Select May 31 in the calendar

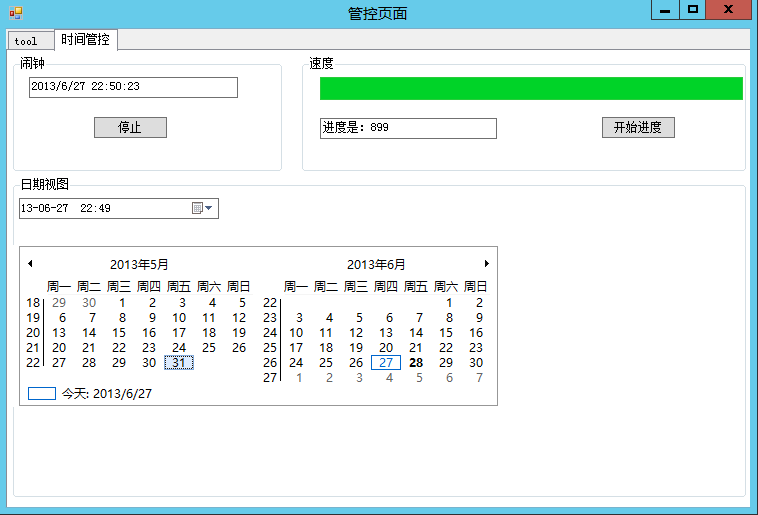tap(179, 363)
